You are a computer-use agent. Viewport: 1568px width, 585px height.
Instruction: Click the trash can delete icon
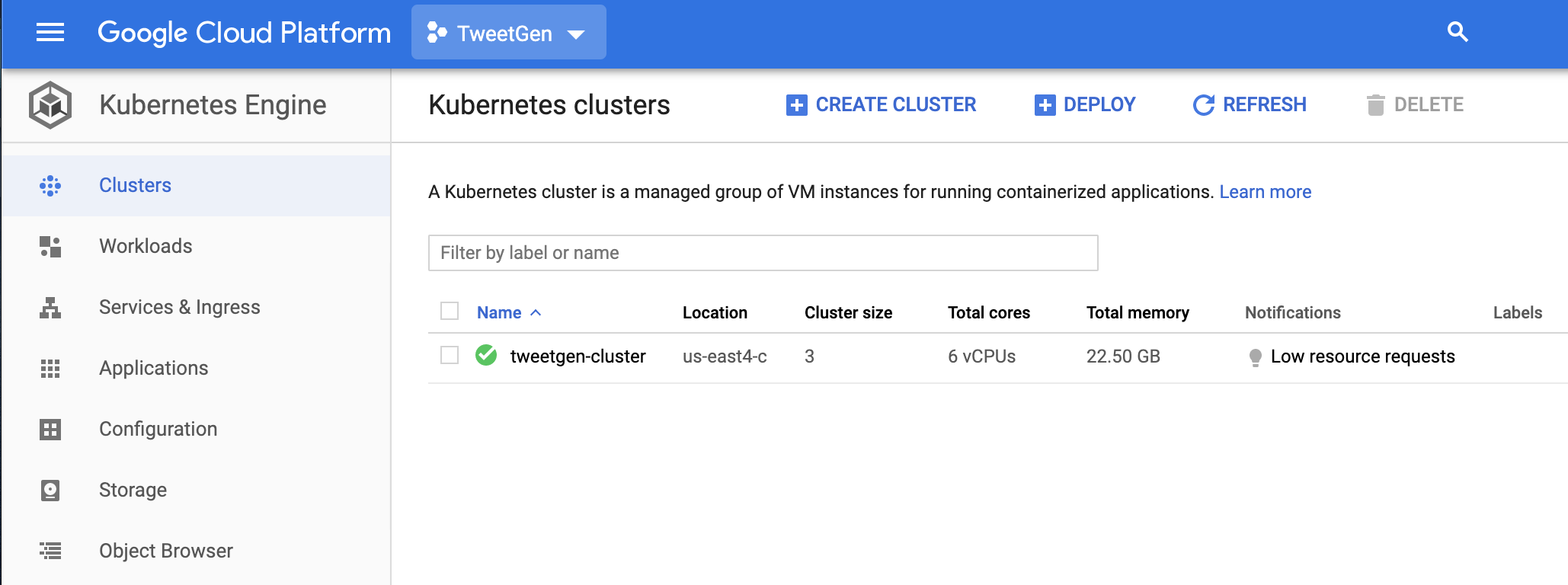(x=1375, y=105)
